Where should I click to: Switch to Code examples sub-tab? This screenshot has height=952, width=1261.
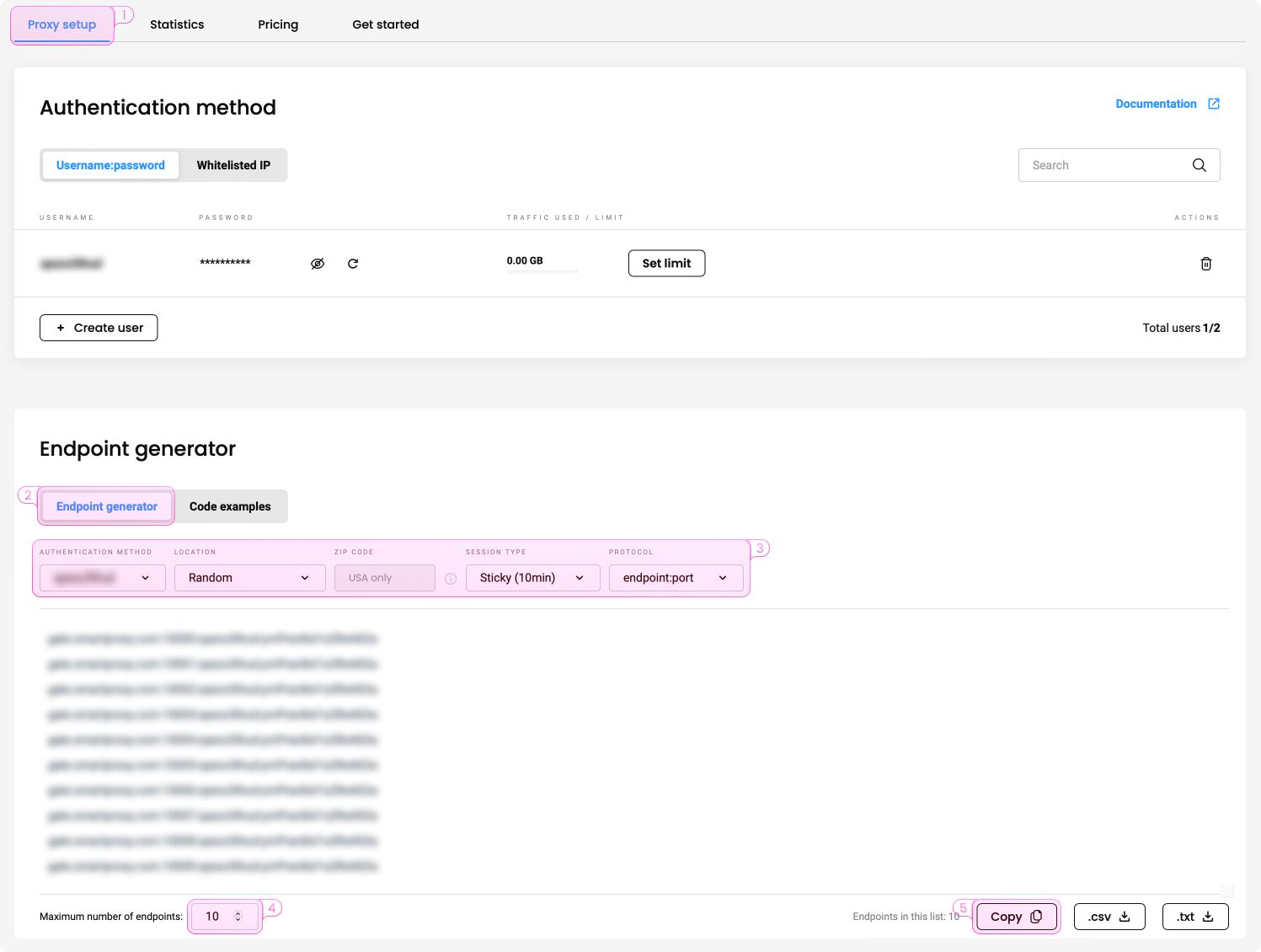point(230,506)
